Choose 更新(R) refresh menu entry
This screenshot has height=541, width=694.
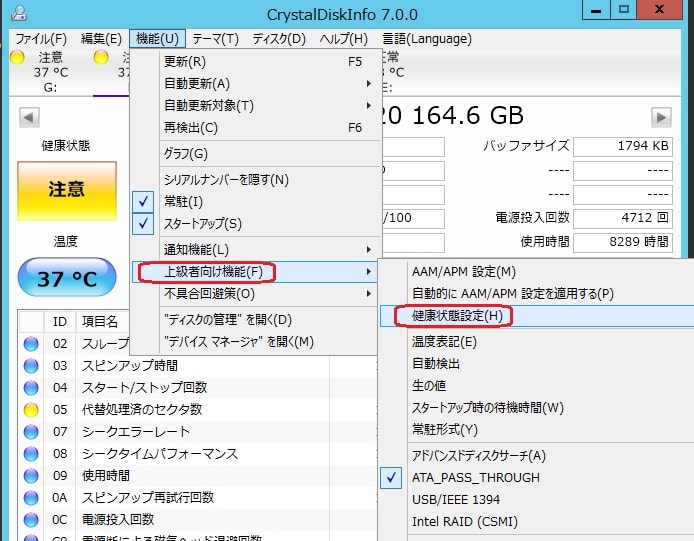(x=256, y=62)
